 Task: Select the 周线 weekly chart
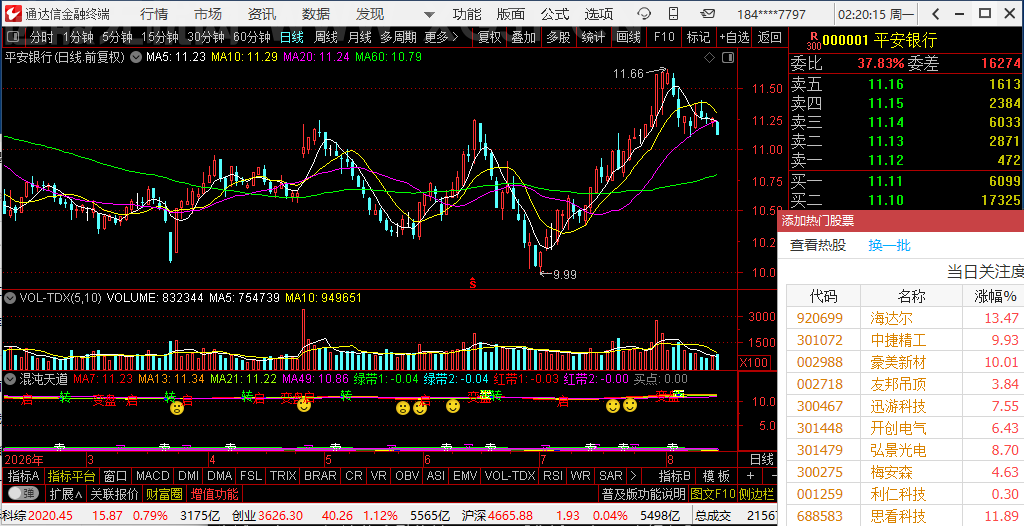click(326, 37)
